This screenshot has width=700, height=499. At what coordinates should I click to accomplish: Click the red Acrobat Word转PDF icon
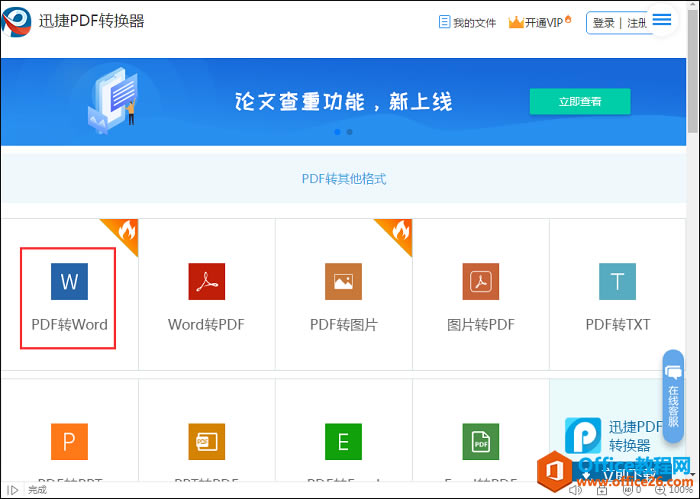click(x=207, y=281)
